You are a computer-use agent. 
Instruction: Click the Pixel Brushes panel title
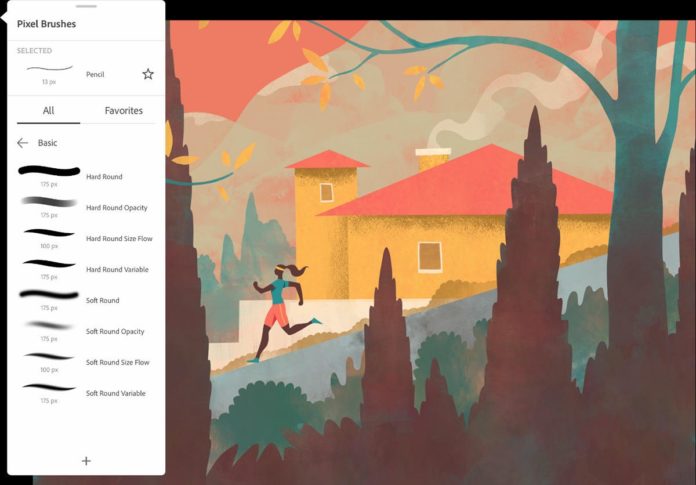(x=46, y=24)
